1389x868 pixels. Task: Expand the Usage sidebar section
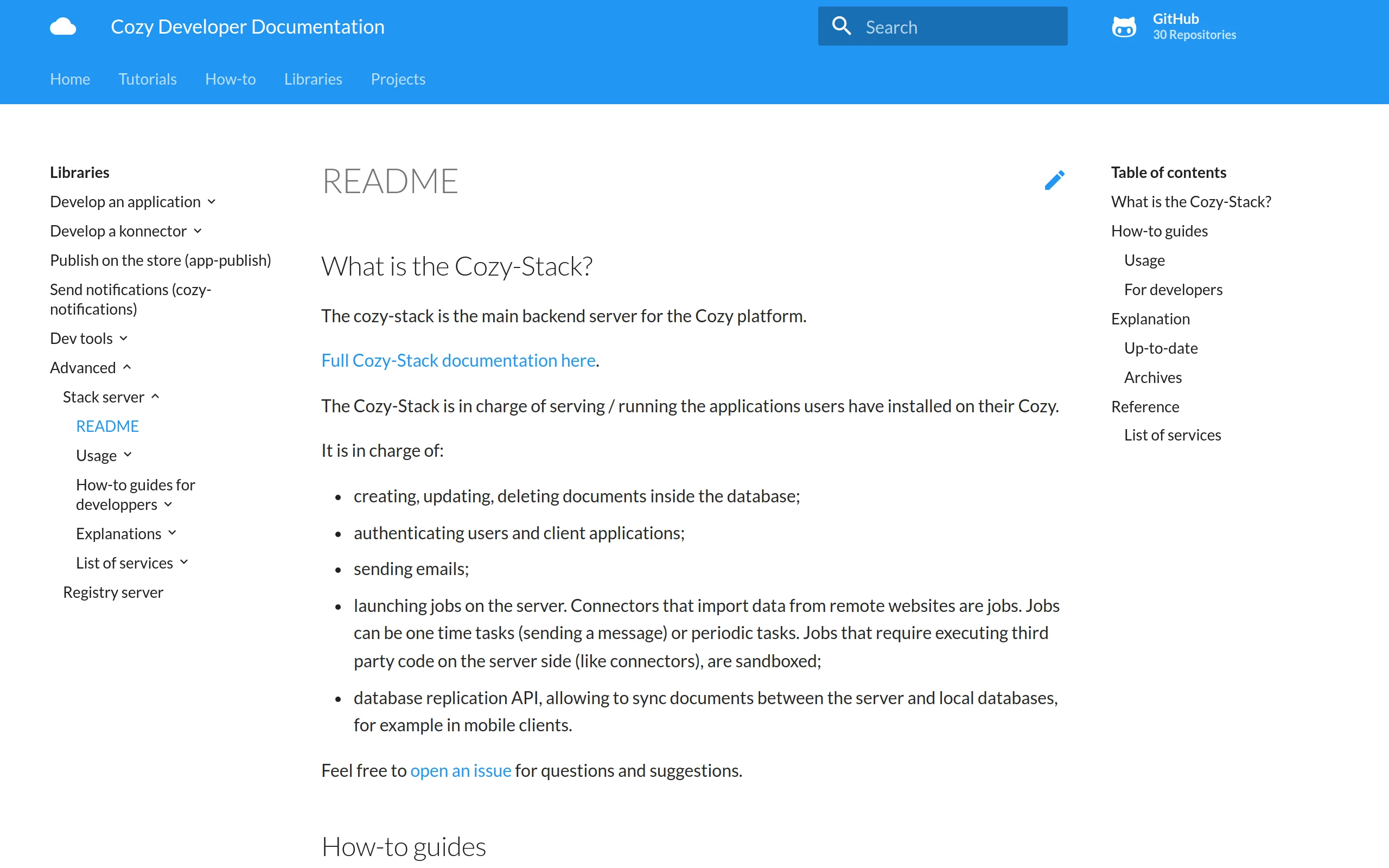[128, 455]
